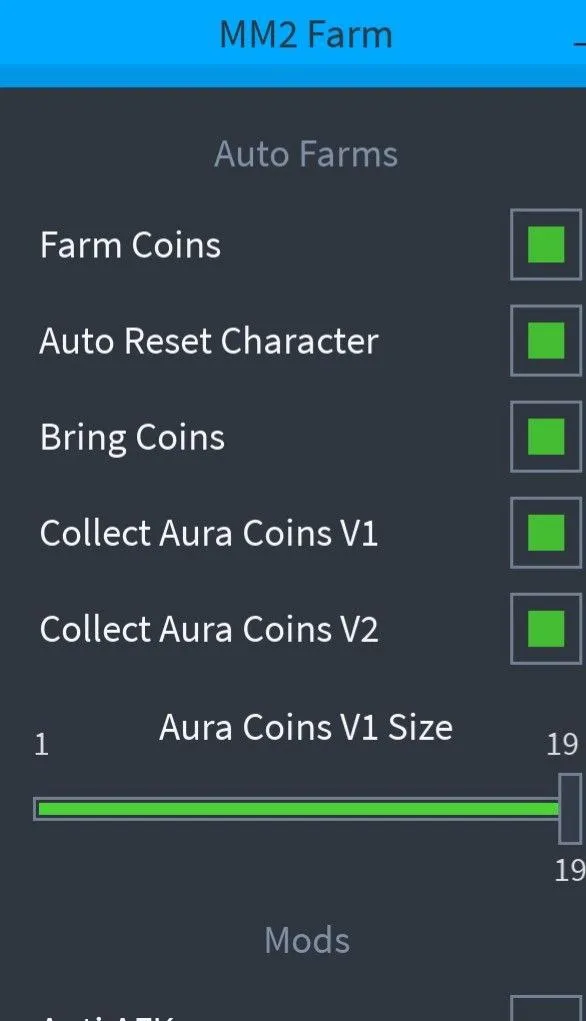Viewport: 586px width, 1021px height.
Task: Click the slider maximum label 19 above the handle
Action: point(562,744)
